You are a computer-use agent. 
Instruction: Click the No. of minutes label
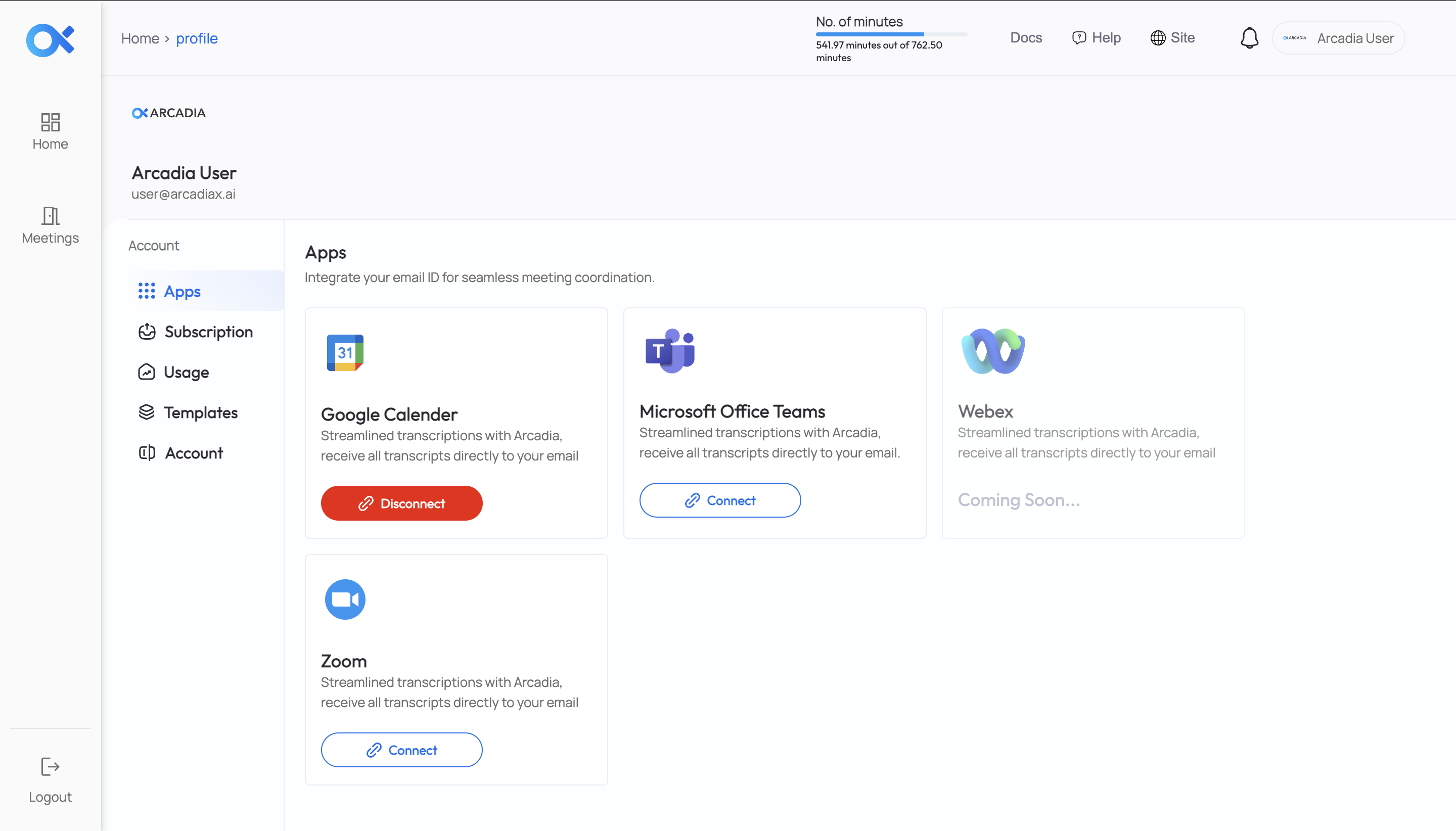point(859,21)
